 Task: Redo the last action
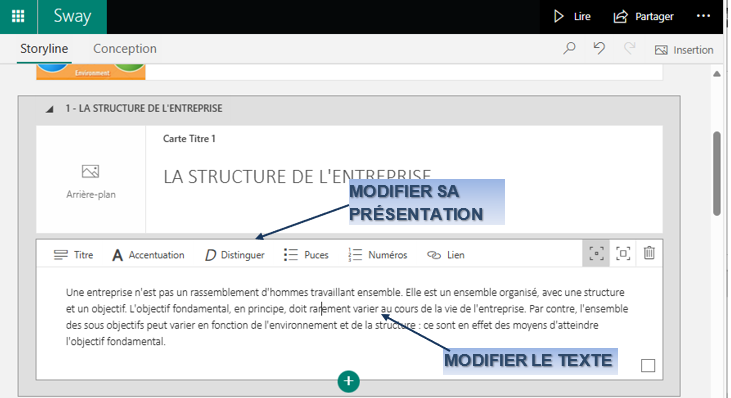tap(629, 48)
